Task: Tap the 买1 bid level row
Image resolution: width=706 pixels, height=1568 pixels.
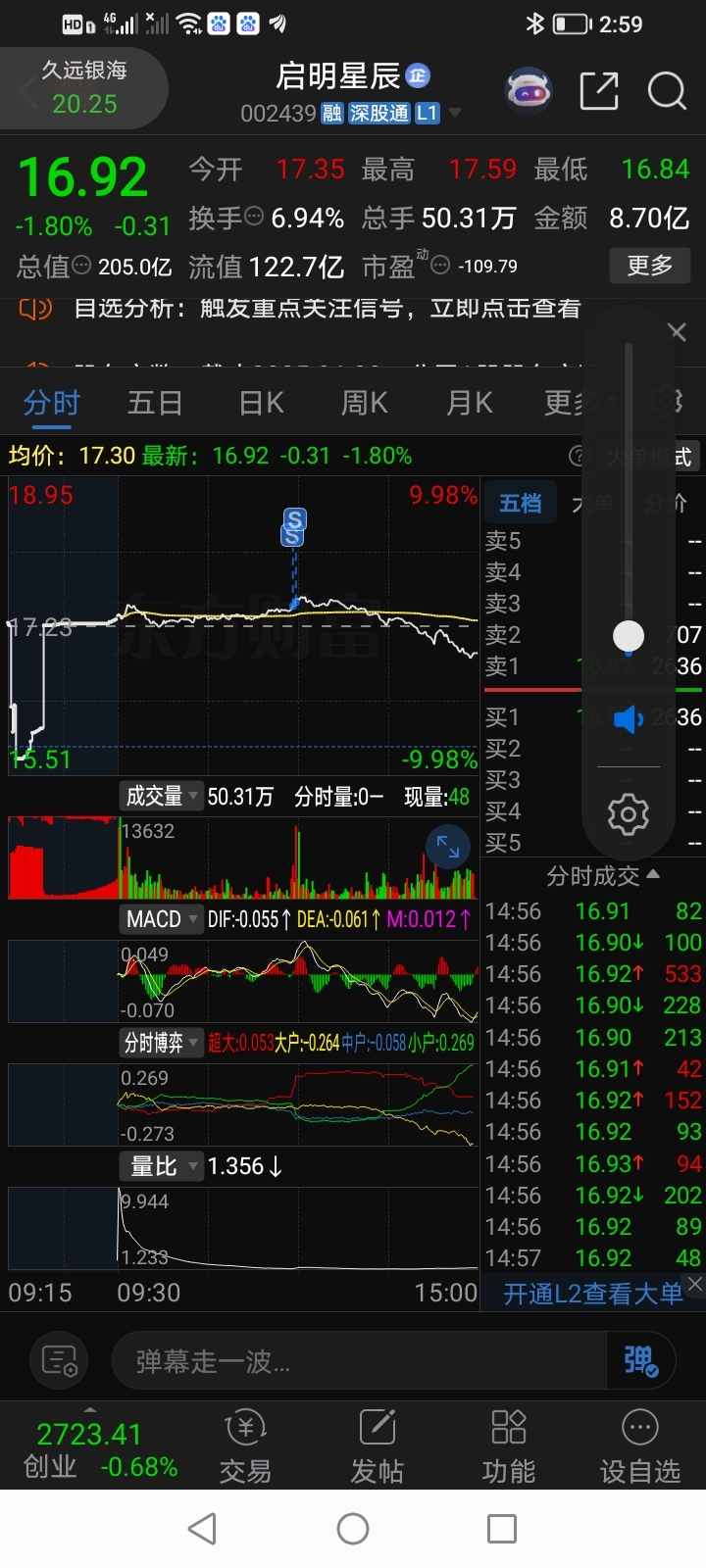Action: (593, 717)
